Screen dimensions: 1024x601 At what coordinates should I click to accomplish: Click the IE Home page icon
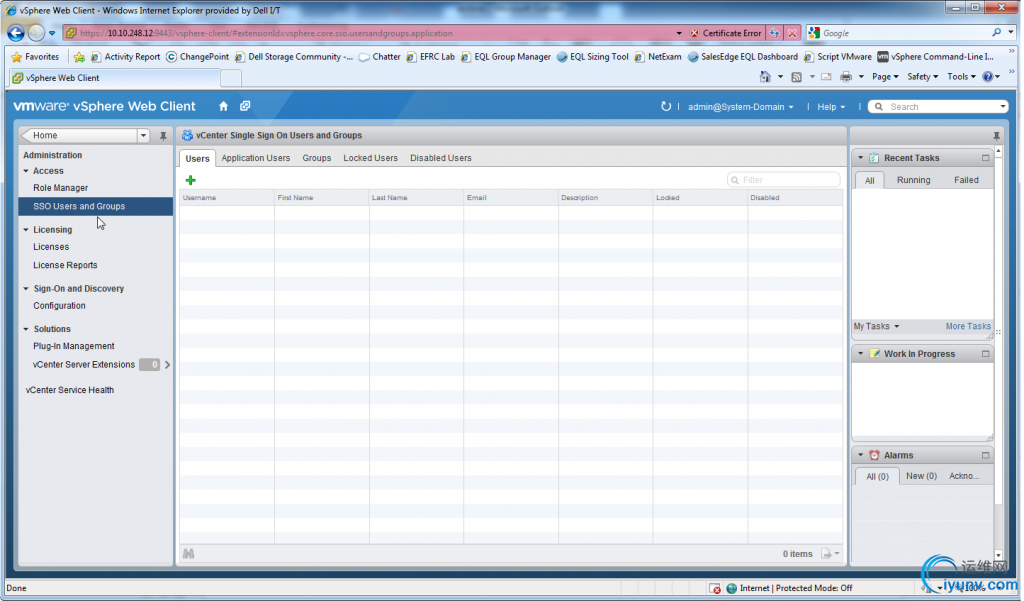tap(765, 77)
